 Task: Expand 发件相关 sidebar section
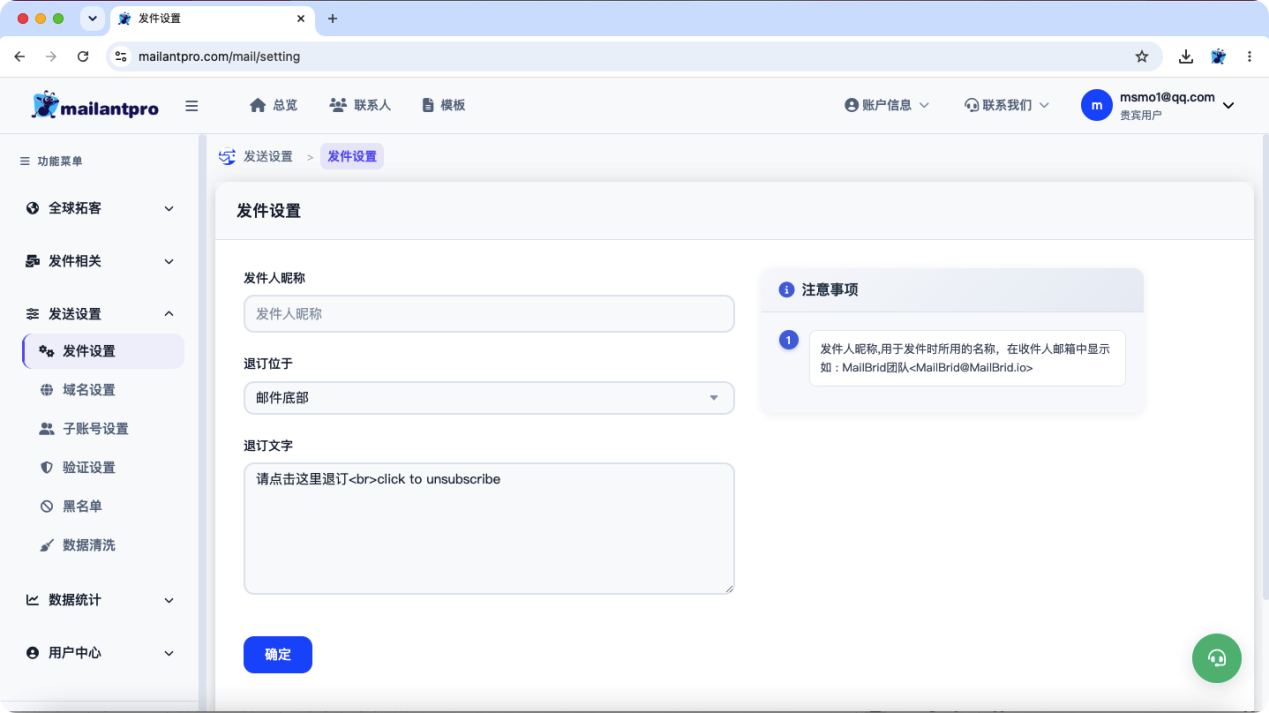click(x=100, y=261)
